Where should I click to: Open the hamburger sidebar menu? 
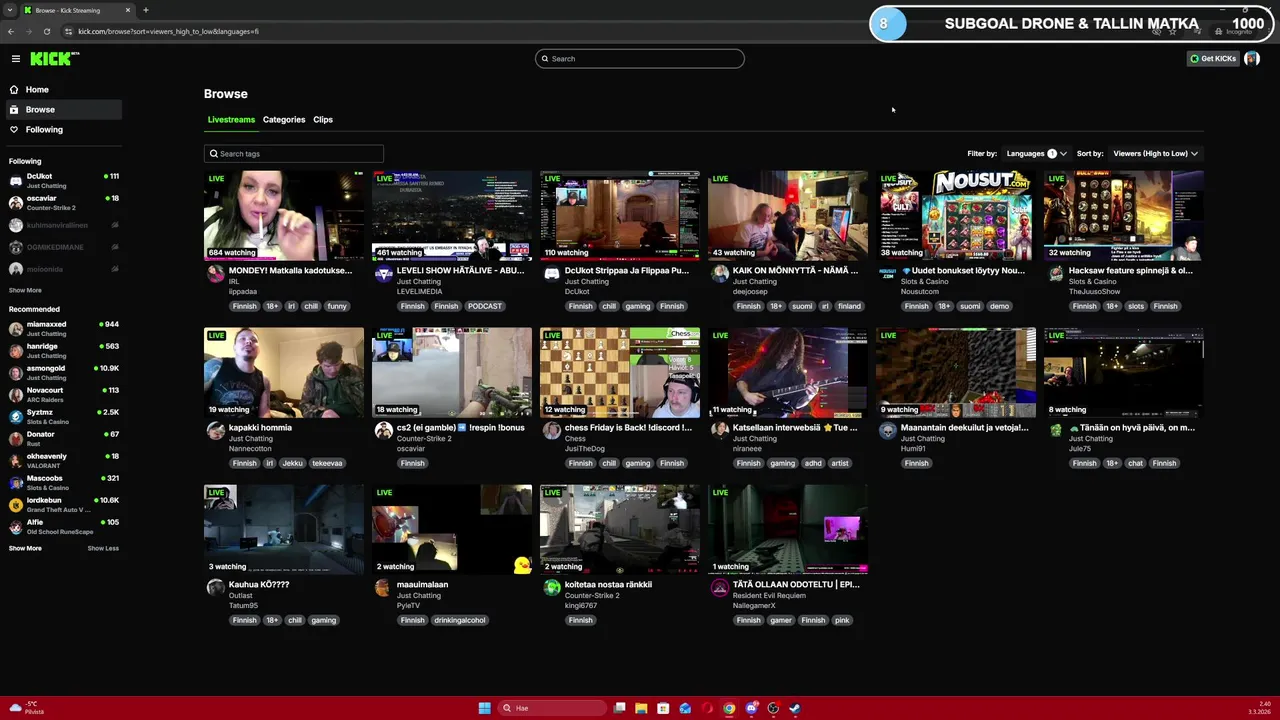[16, 59]
